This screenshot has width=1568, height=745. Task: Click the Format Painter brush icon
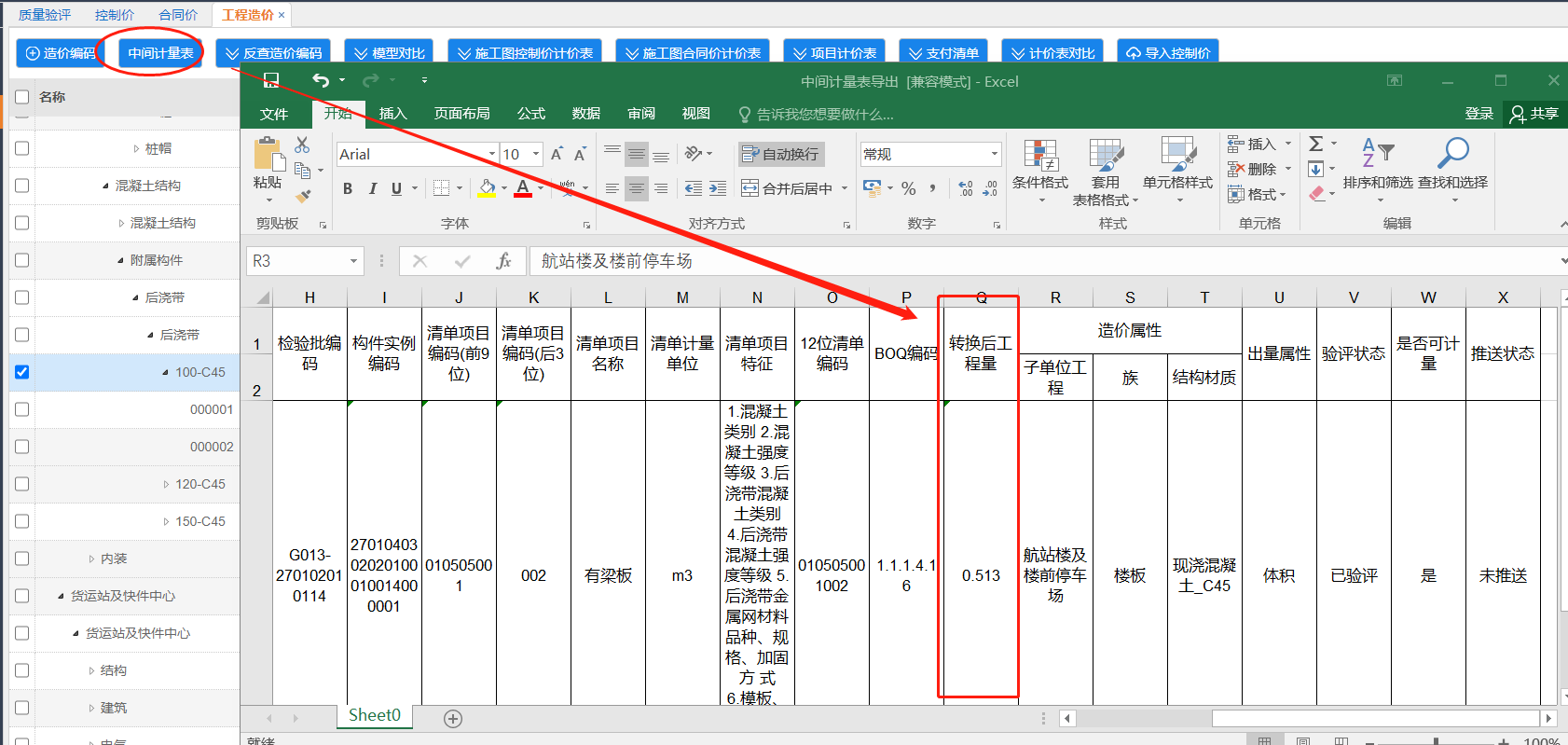tap(303, 196)
